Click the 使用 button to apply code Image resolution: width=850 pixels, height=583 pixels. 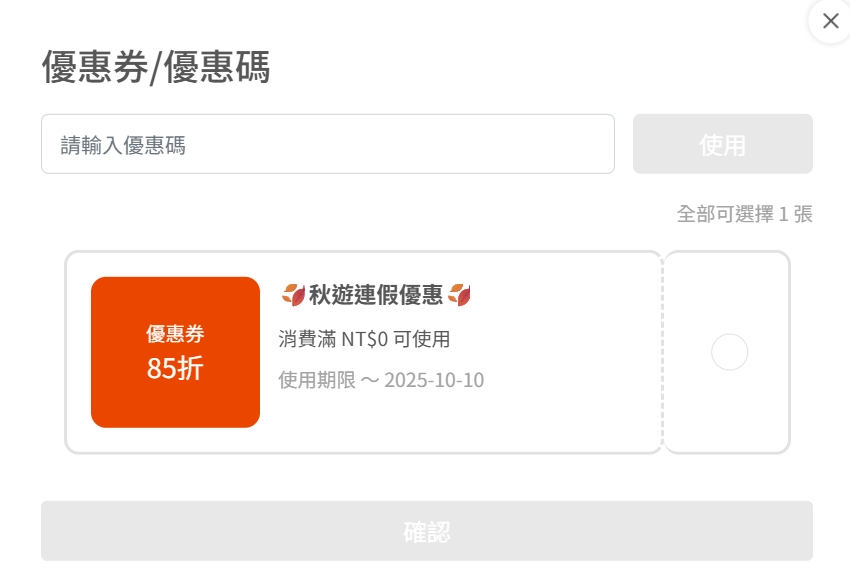(x=722, y=144)
